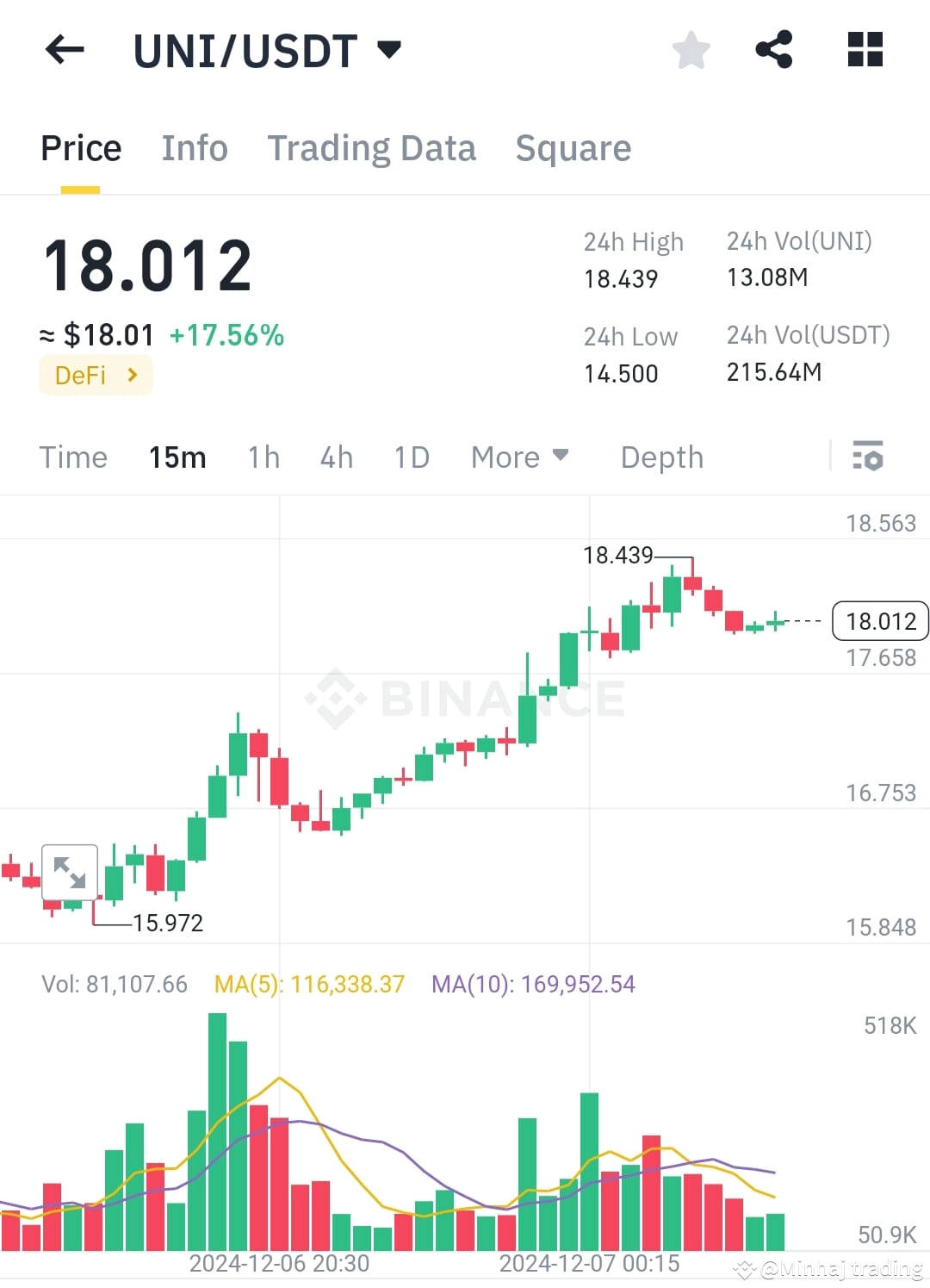Viewport: 930px width, 1288px height.
Task: Expand the chart to fullscreen
Action: click(x=69, y=873)
